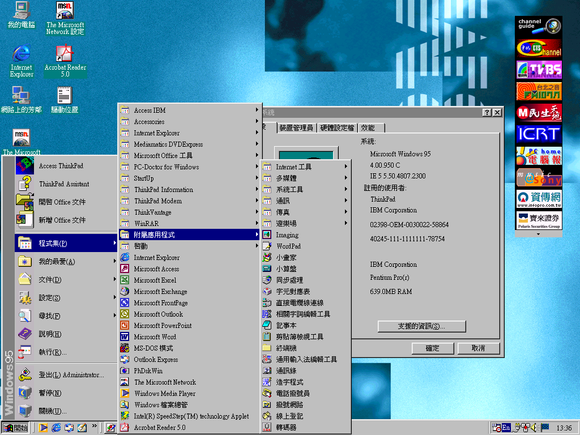Launch Microsoft Outlook from programs menu
Screen dimensions: 580x435
click(189, 314)
